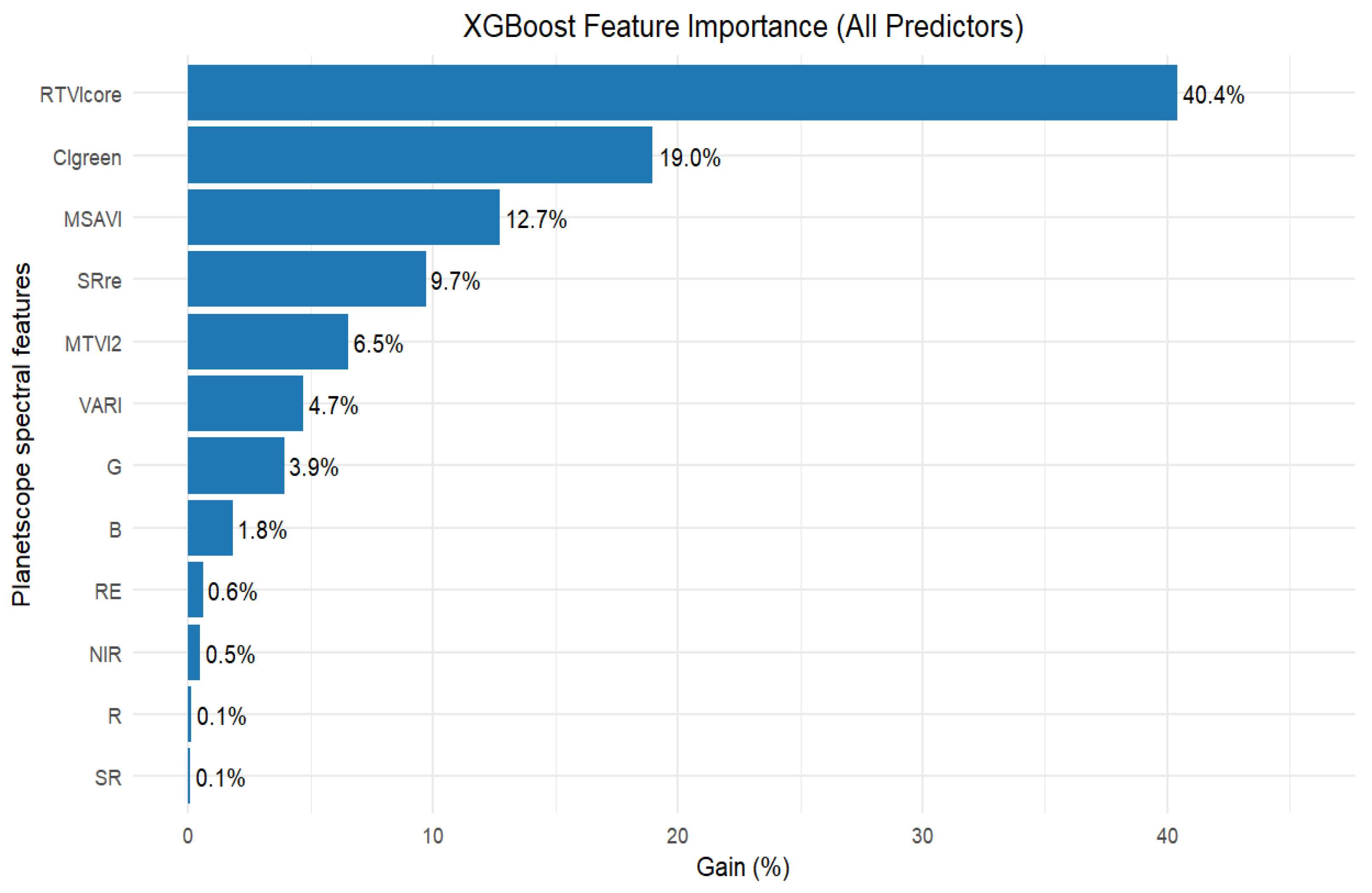Select the CIgreen bar in the chart
Viewport: 1372px width, 893px height.
pyautogui.click(x=420, y=155)
